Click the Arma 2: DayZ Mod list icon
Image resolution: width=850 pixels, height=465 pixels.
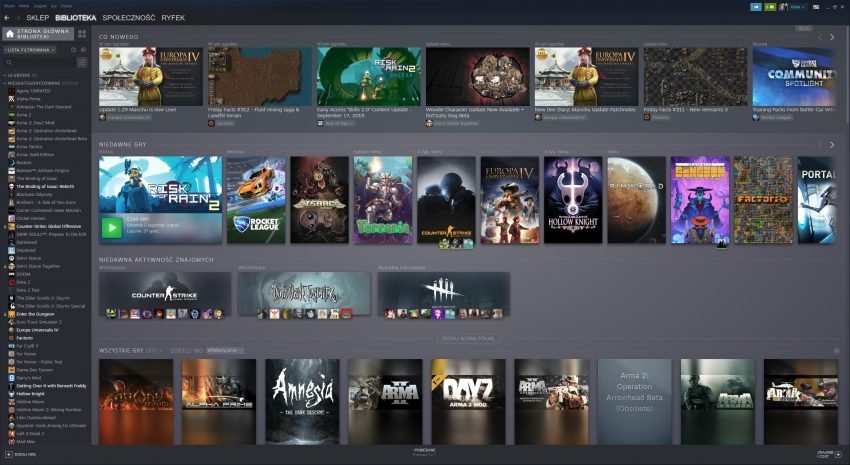pyautogui.click(x=11, y=123)
